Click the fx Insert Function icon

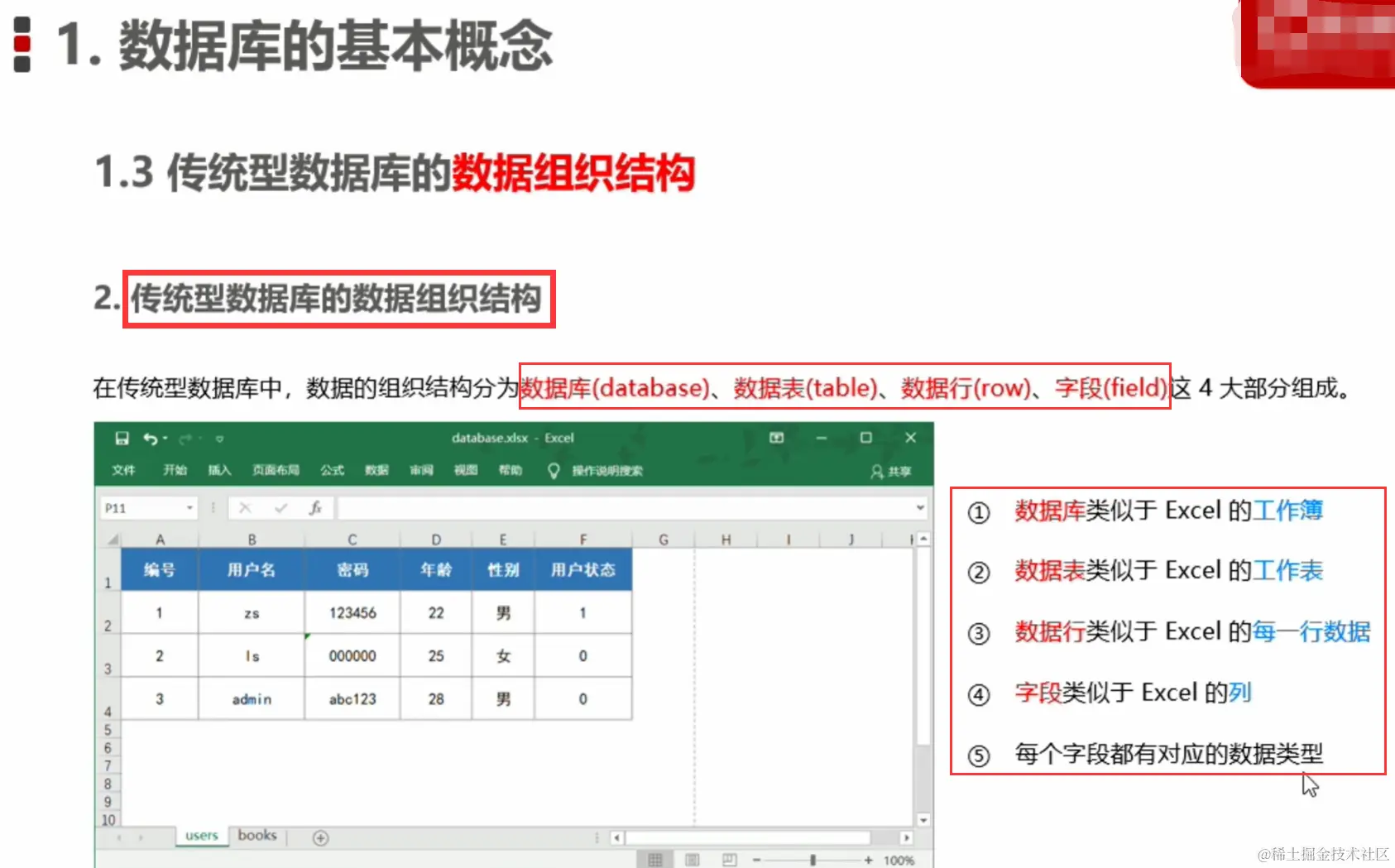point(315,508)
